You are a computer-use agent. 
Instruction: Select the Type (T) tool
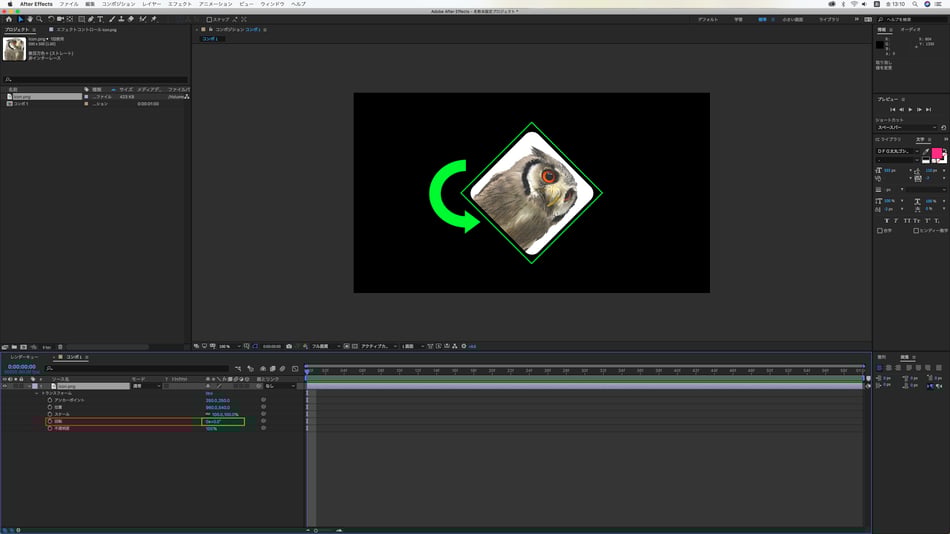(100, 19)
